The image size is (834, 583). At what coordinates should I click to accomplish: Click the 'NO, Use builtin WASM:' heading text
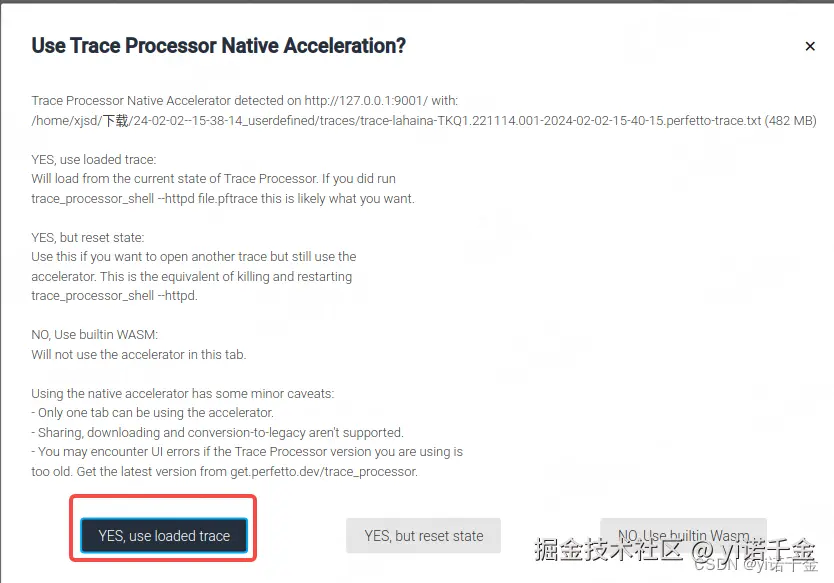pyautogui.click(x=95, y=335)
